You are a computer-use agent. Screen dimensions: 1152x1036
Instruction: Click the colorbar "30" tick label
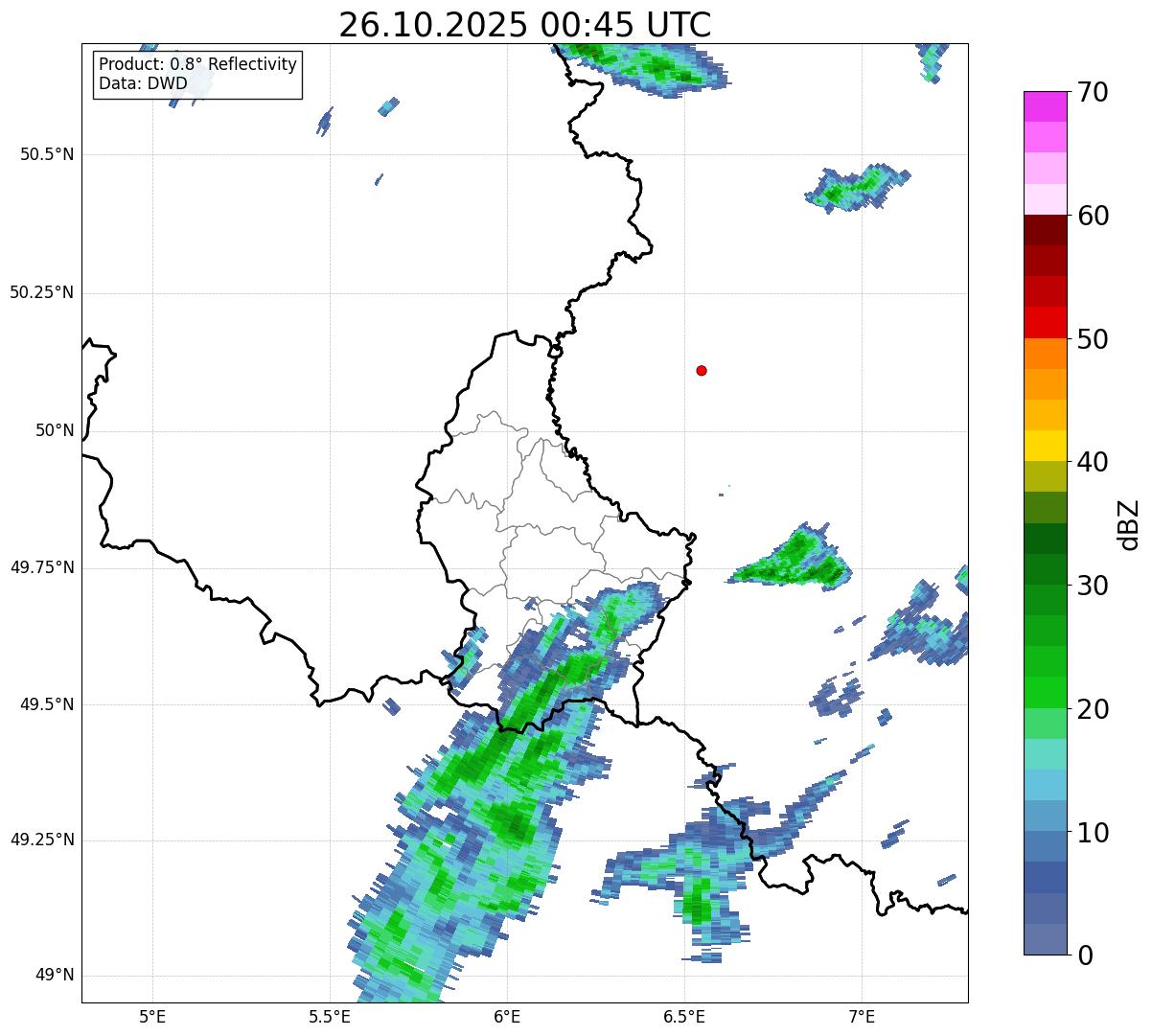click(1093, 586)
